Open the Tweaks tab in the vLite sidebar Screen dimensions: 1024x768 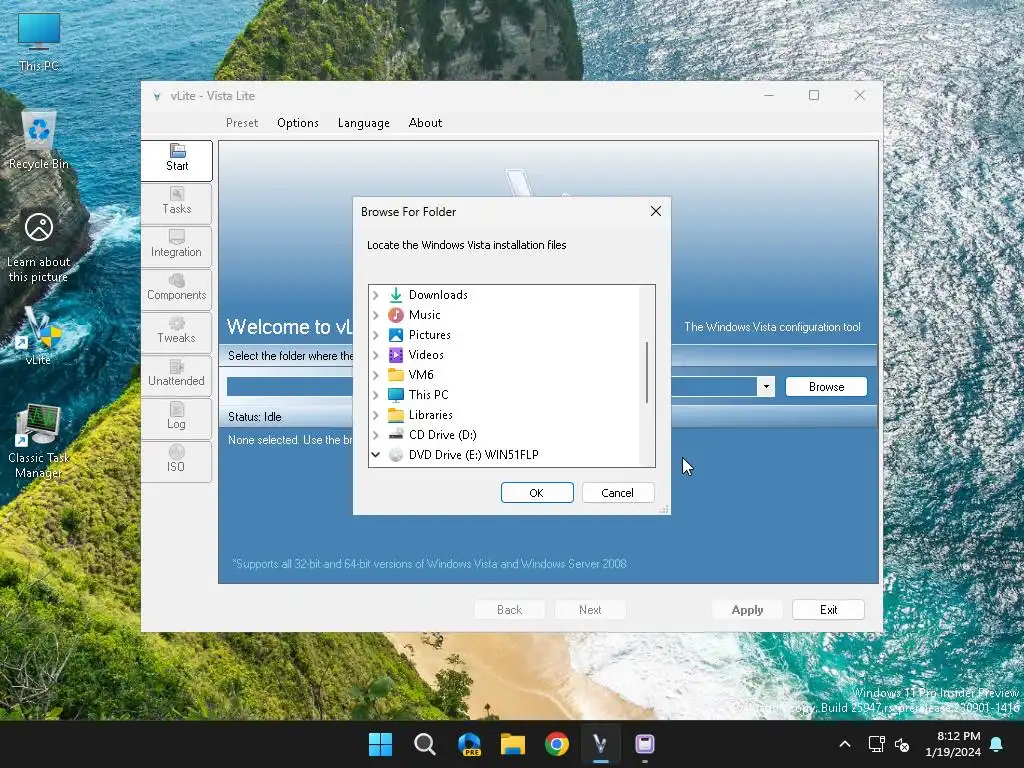pos(176,332)
